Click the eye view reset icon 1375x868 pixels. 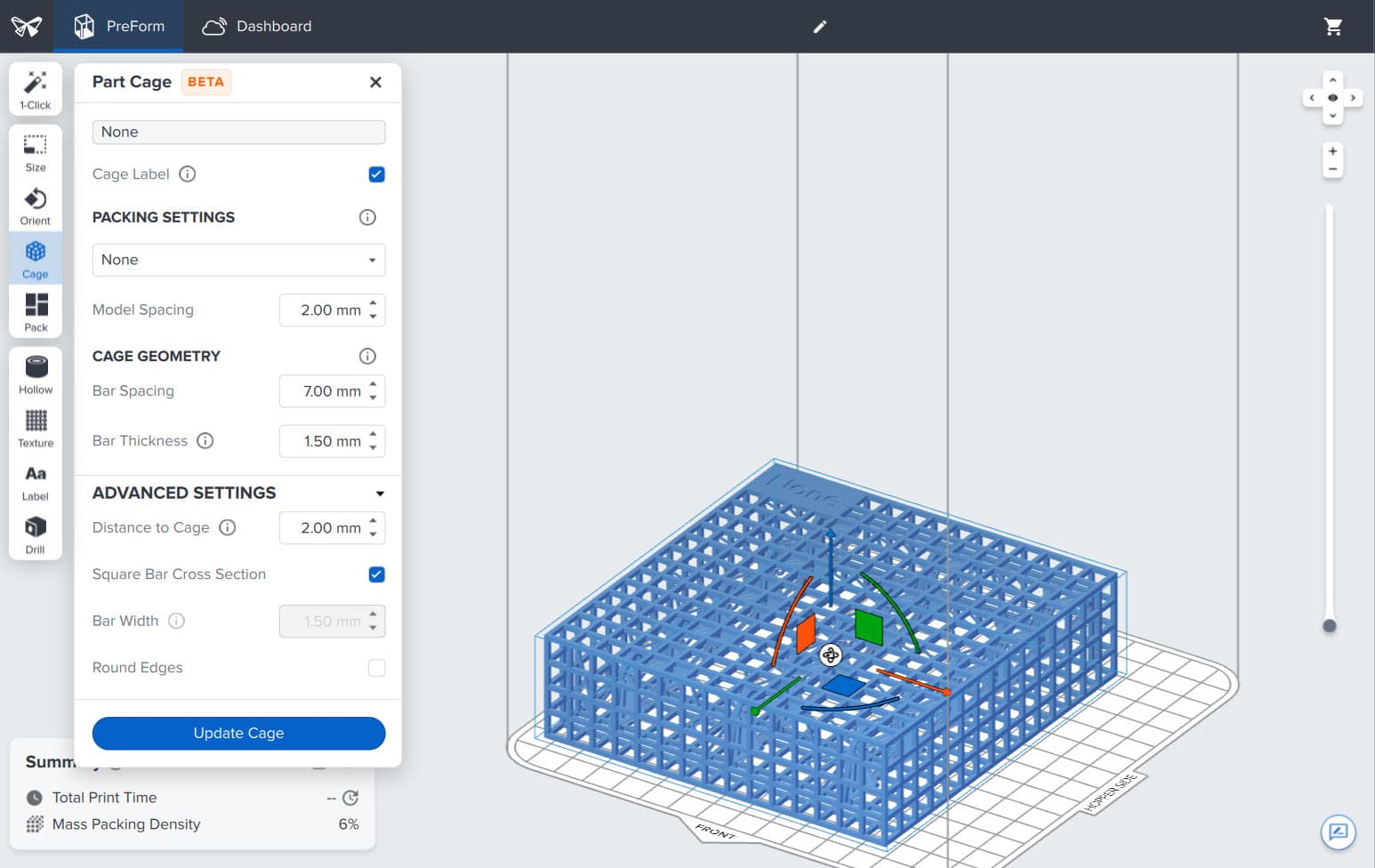(x=1332, y=98)
